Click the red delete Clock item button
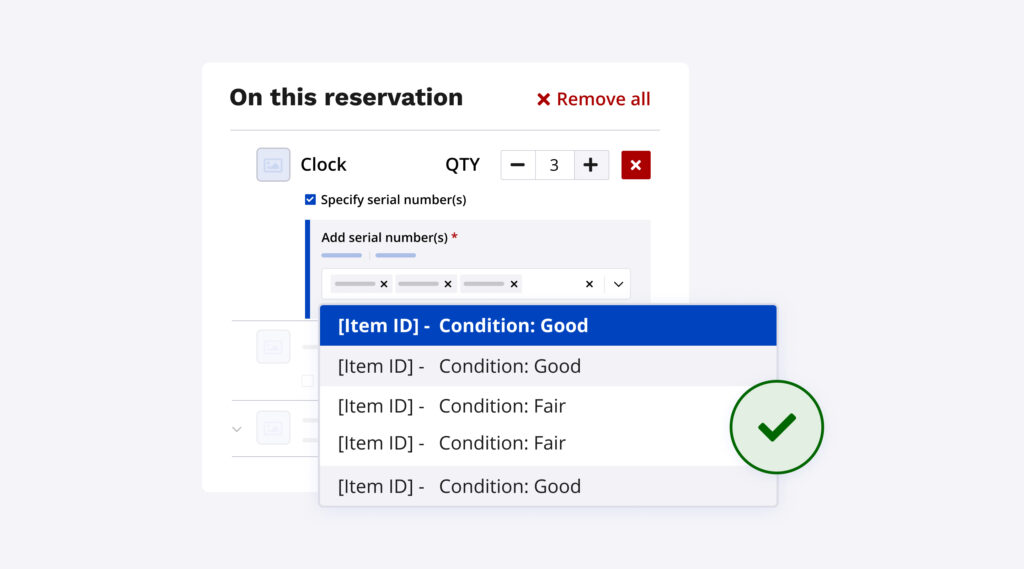 [x=636, y=165]
